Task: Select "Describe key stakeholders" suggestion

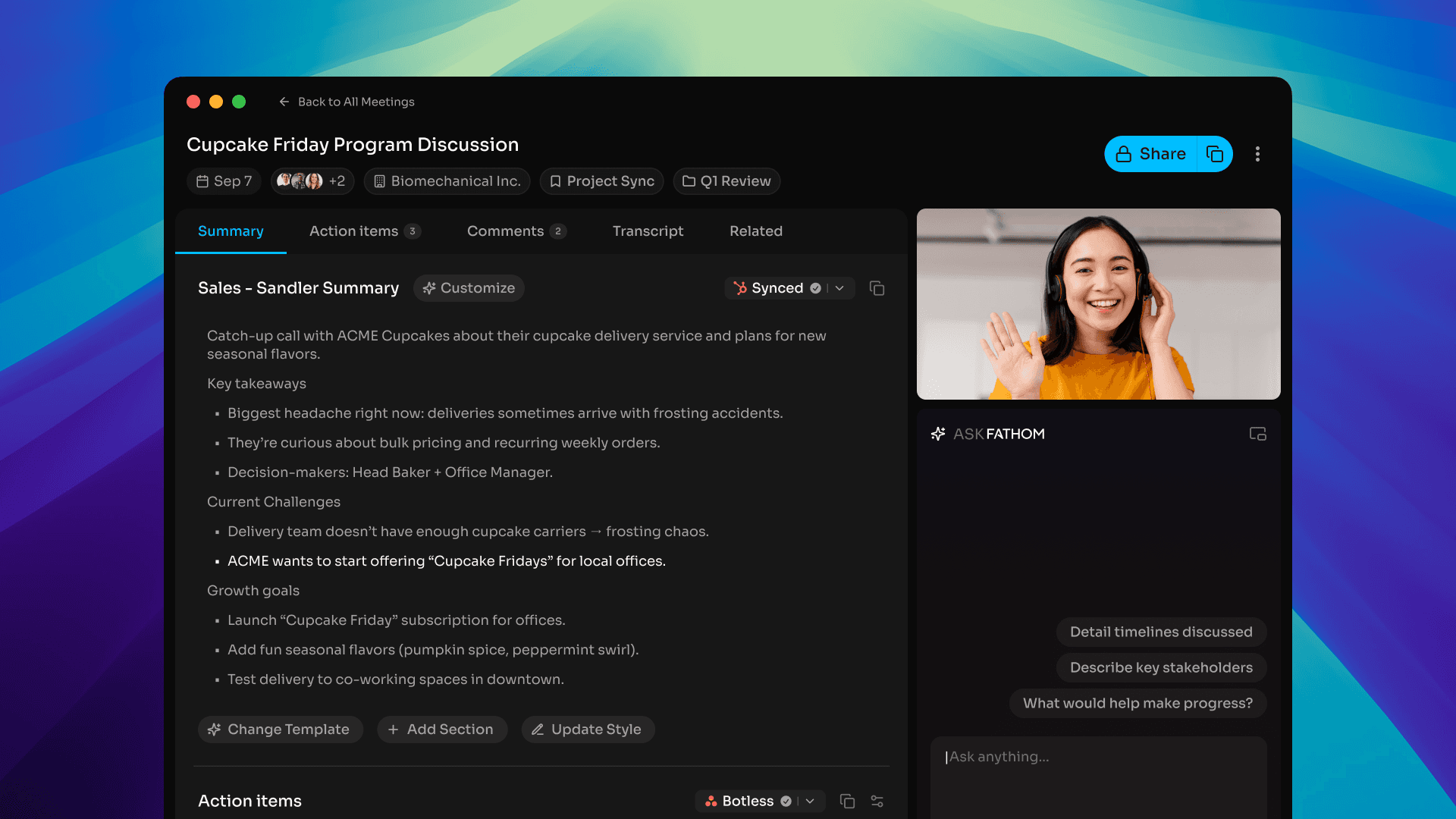Action: click(x=1160, y=667)
